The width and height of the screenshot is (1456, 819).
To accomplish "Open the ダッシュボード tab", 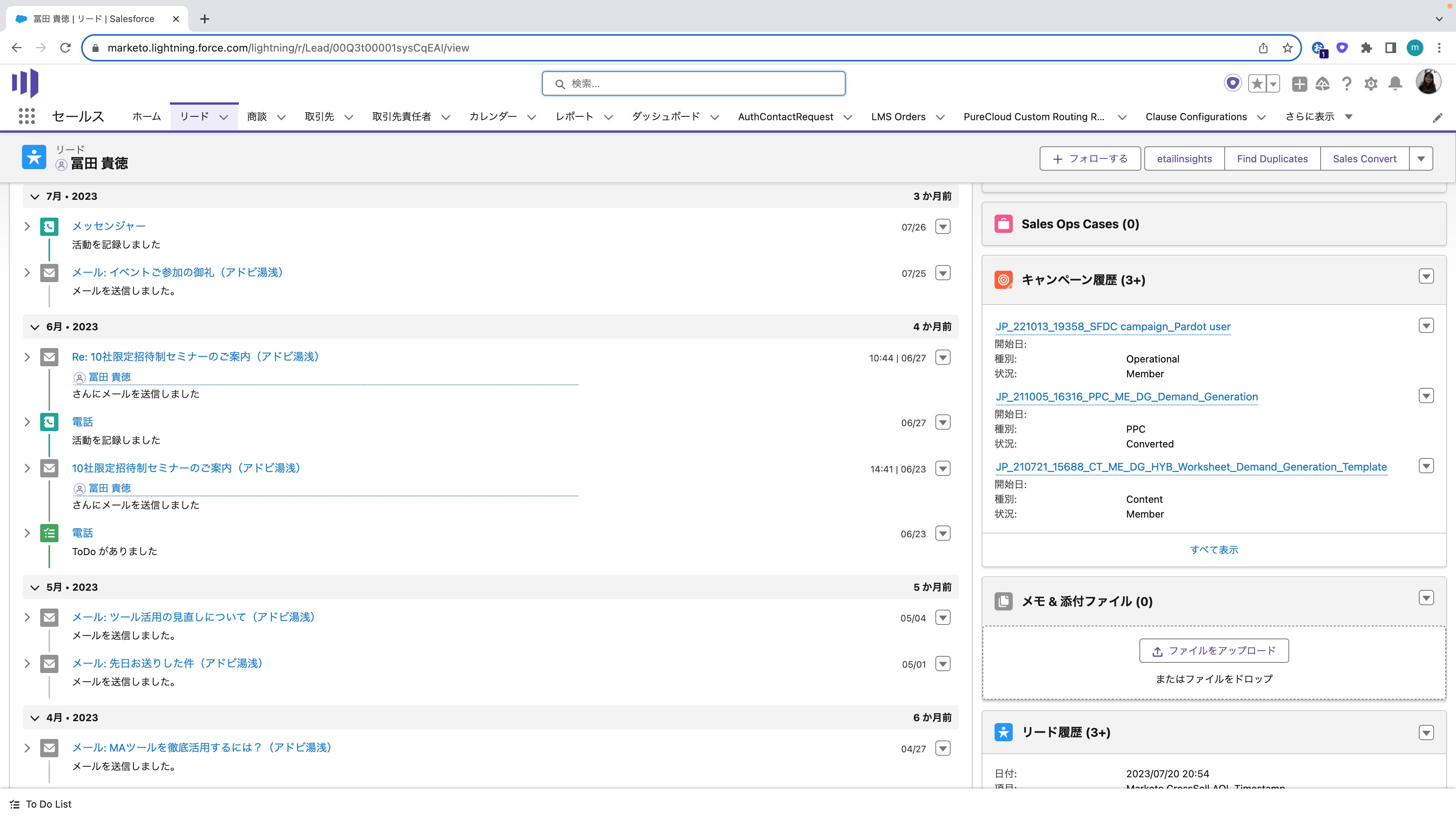I will pyautogui.click(x=665, y=116).
